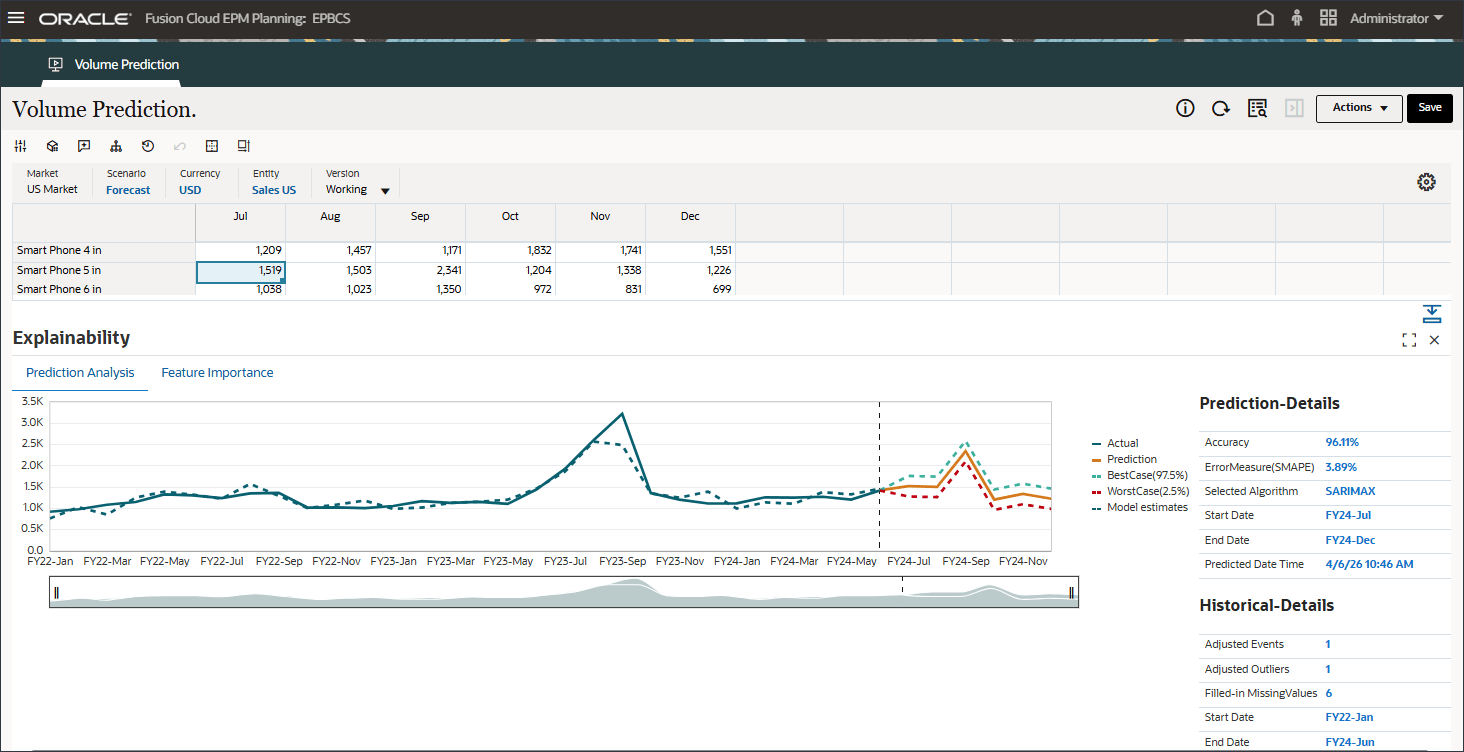
Task: Click the history clock icon
Action: [x=148, y=146]
